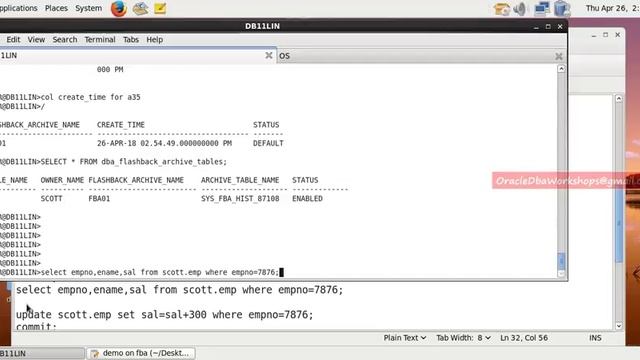The image size is (640, 360).
Task: Click the 26-APR-18 timestamp value
Action: pyautogui.click(x=164, y=143)
